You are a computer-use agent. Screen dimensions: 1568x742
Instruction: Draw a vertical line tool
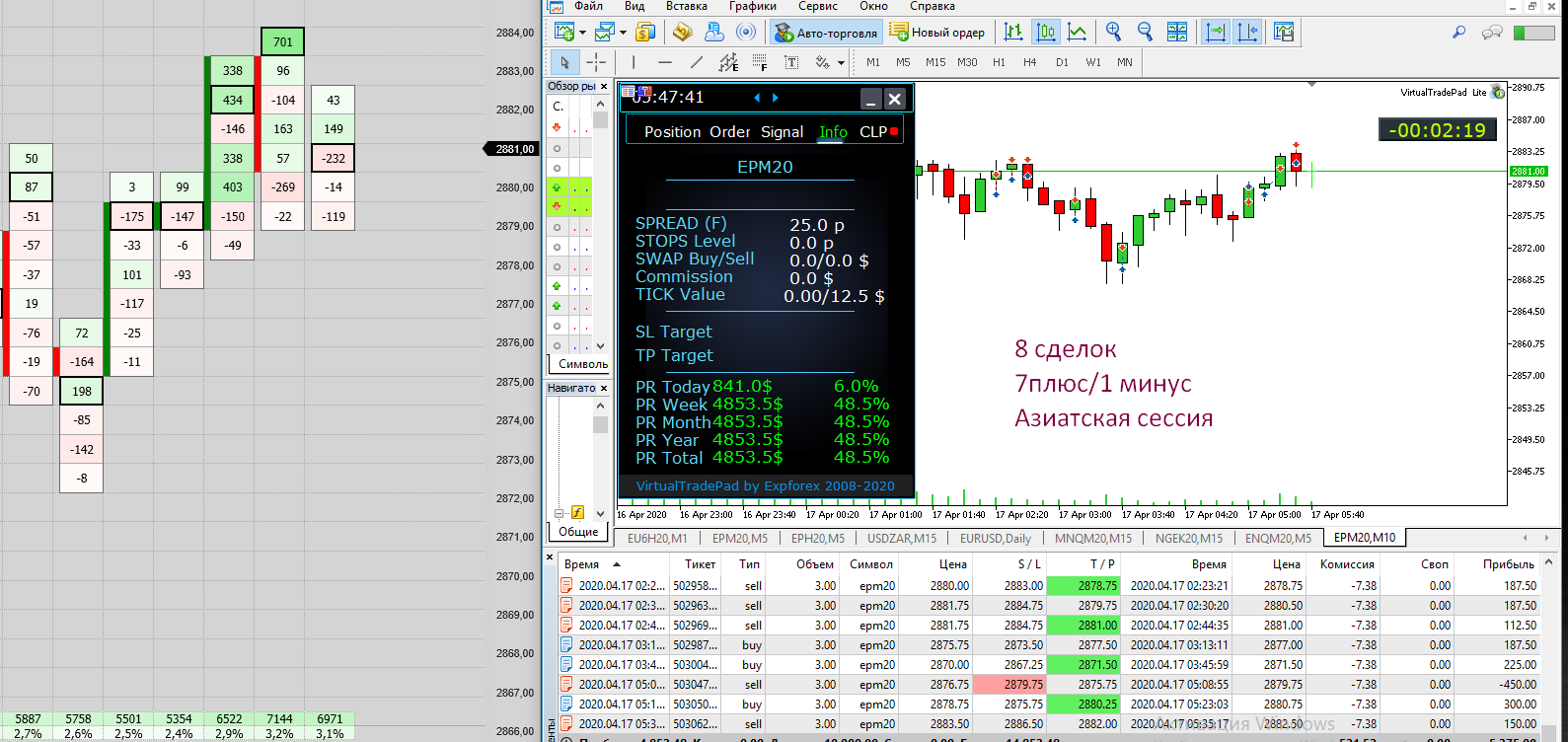[634, 62]
